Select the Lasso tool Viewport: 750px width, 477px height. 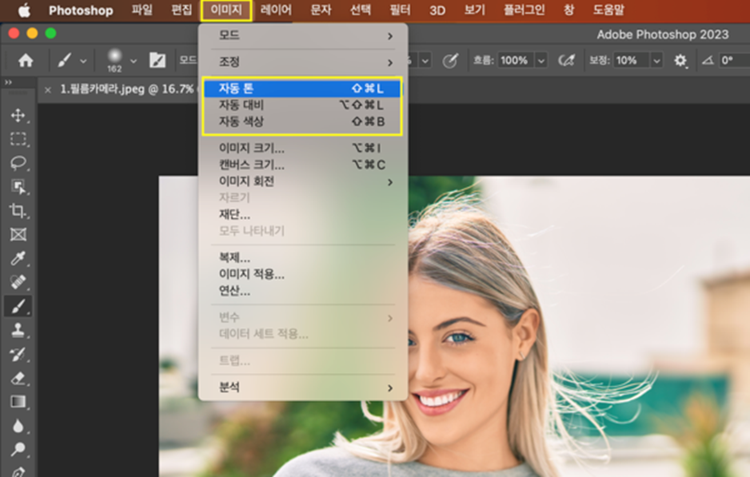coord(18,163)
